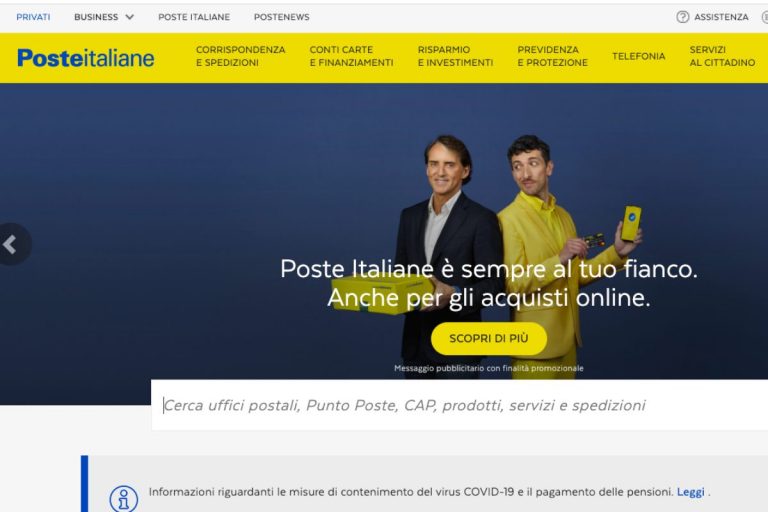Click the Assistenza question mark icon
The height and width of the screenshot is (512, 768).
682,17
